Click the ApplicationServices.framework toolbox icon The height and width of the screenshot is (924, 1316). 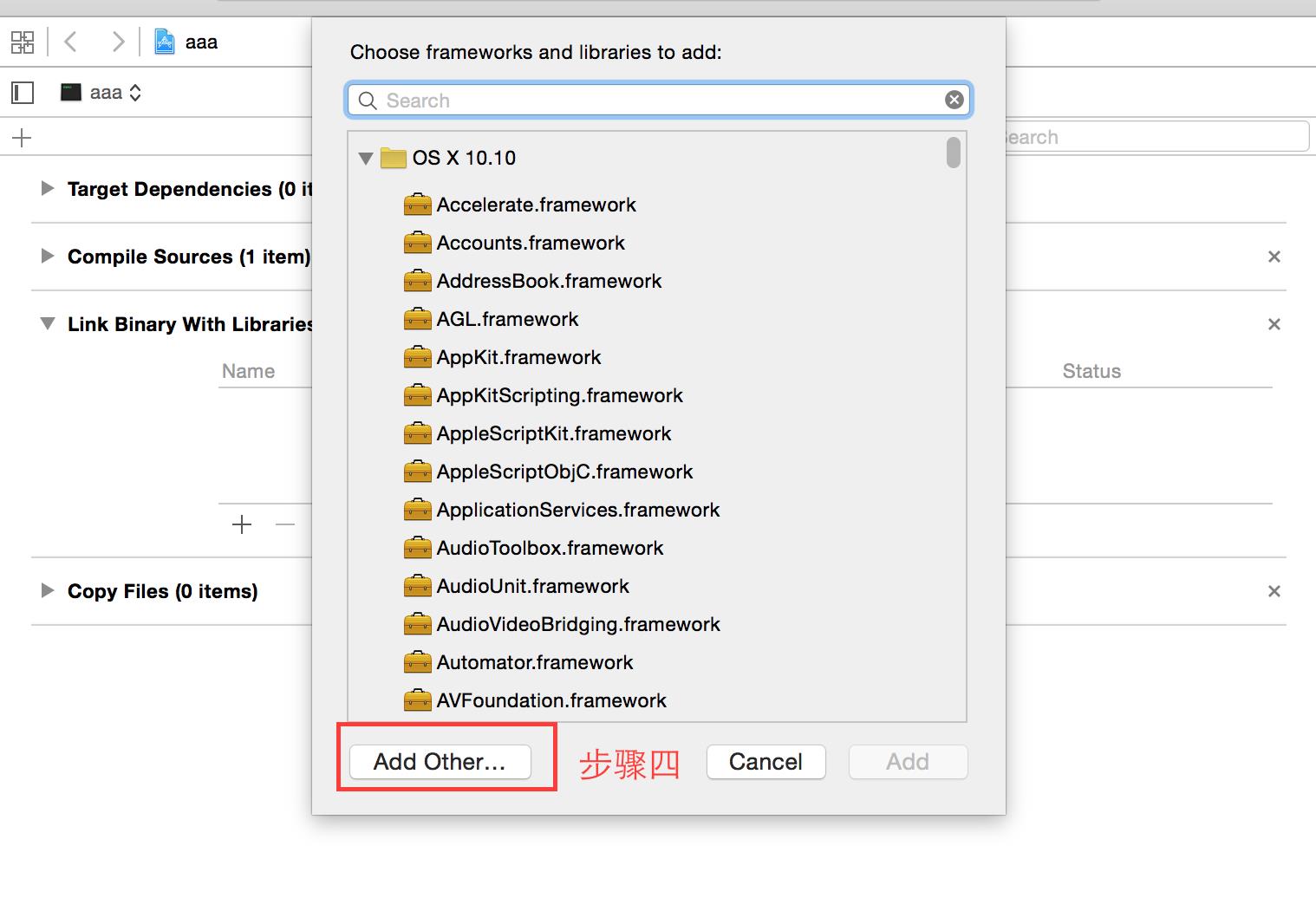[417, 510]
